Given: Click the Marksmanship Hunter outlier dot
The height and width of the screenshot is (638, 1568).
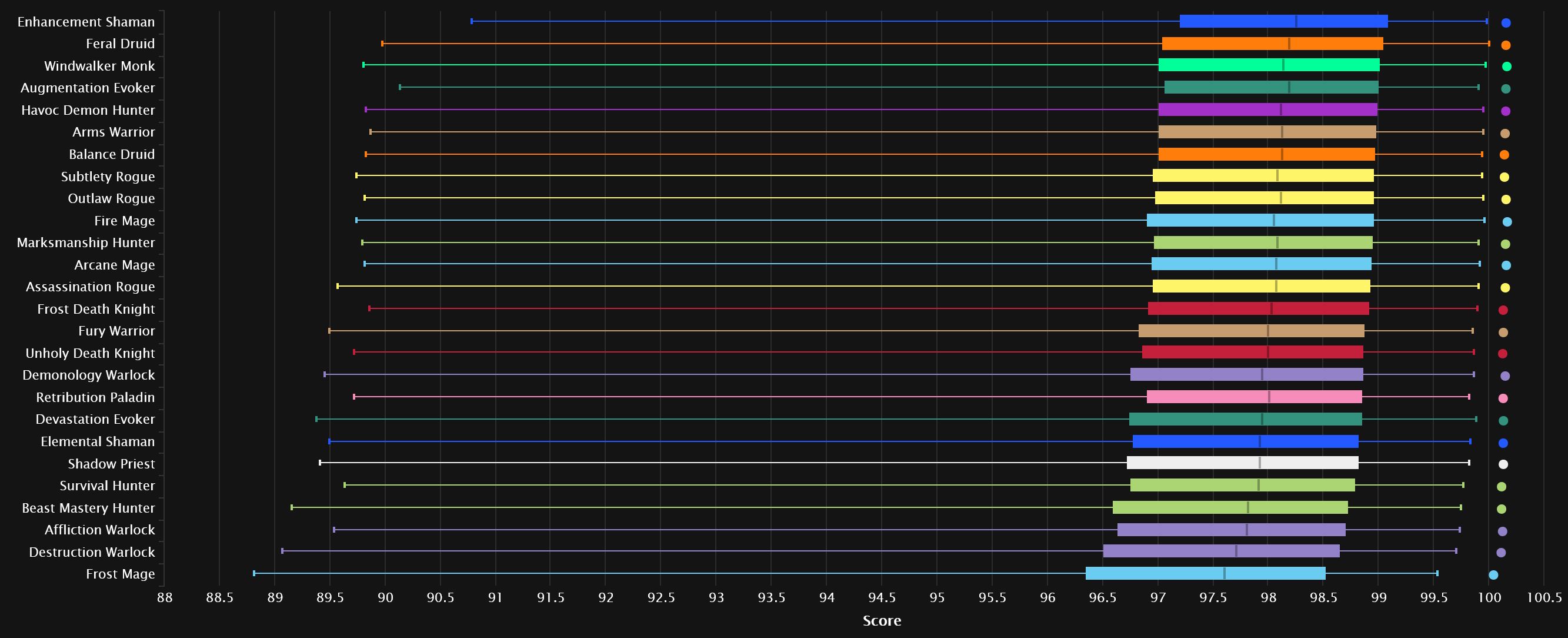Looking at the screenshot, I should [x=1505, y=244].
